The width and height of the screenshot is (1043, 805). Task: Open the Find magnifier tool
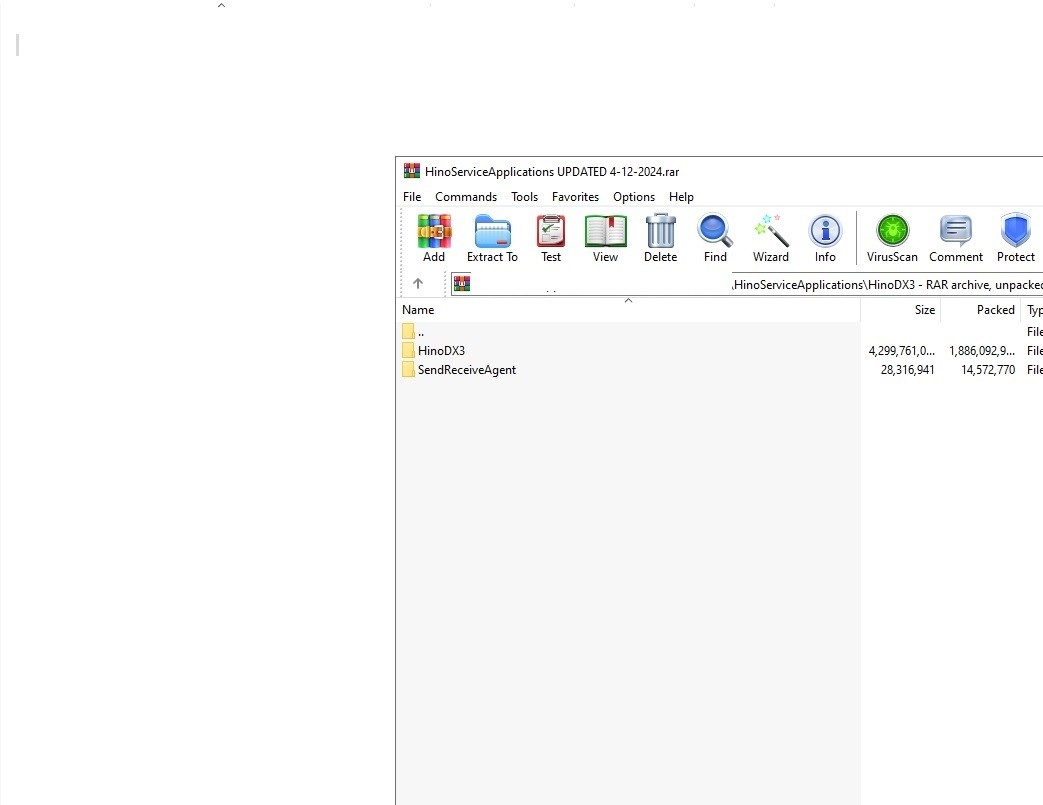715,231
